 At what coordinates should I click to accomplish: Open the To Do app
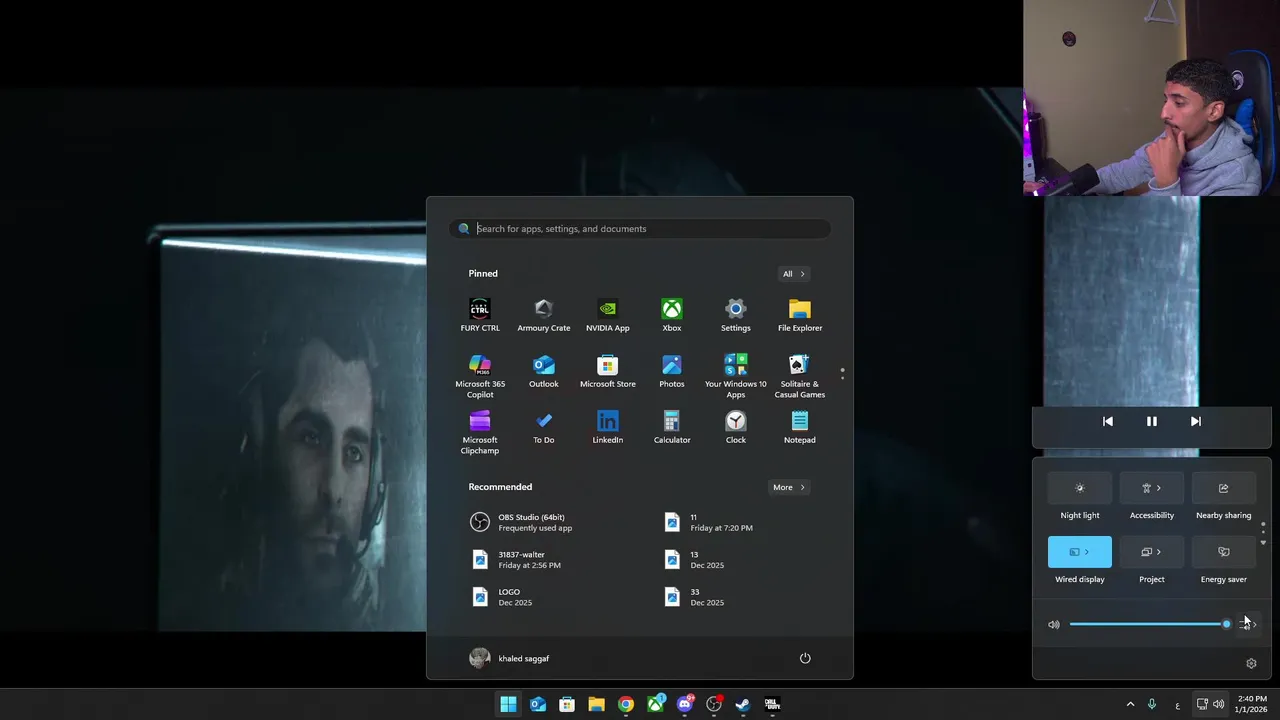(544, 427)
